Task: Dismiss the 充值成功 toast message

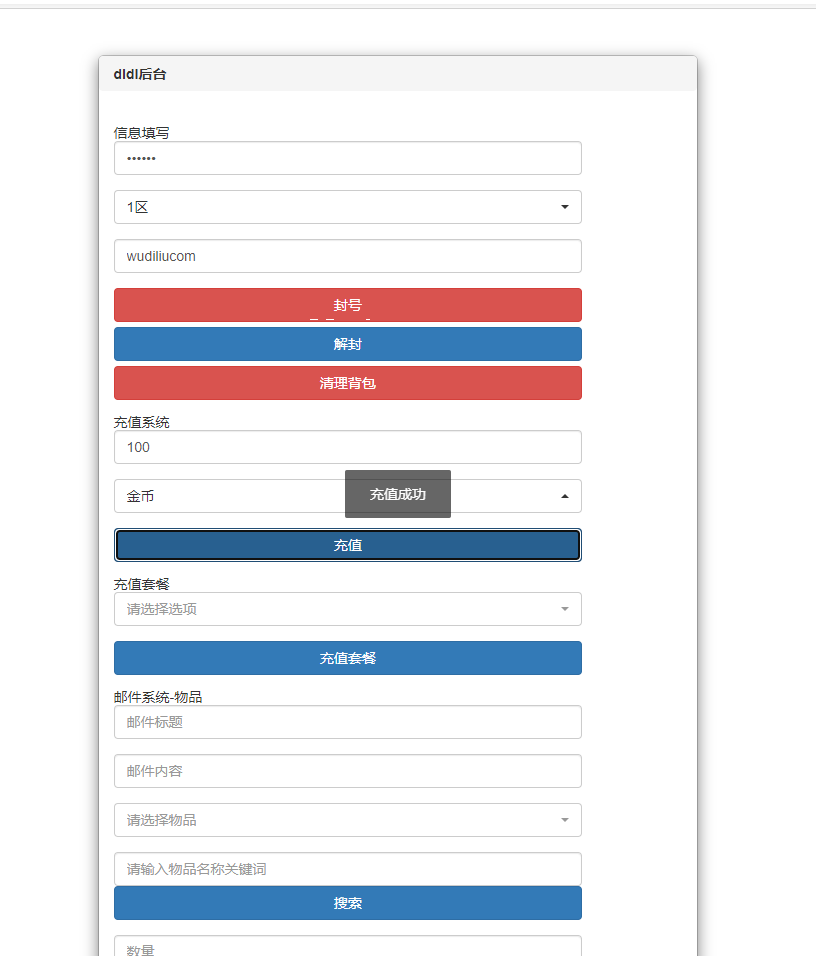Action: coord(398,494)
